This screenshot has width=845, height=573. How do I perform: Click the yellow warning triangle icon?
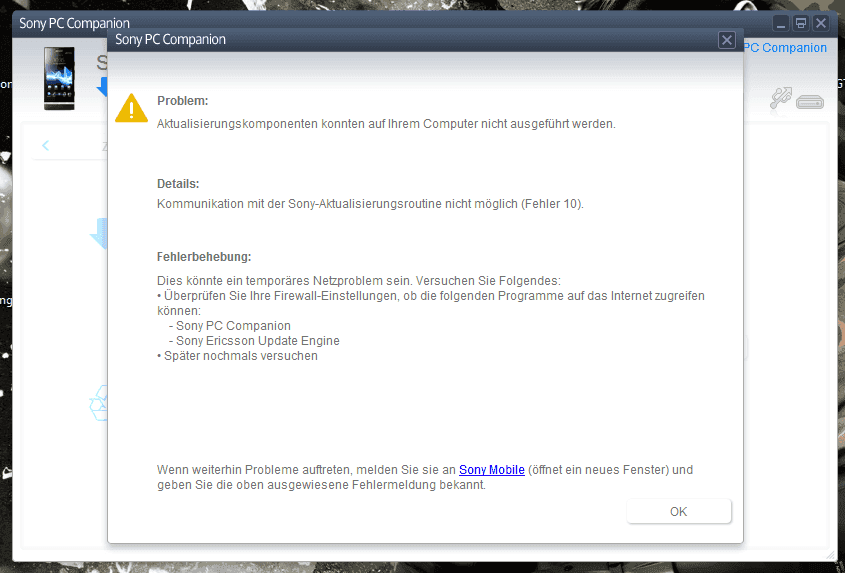131,108
